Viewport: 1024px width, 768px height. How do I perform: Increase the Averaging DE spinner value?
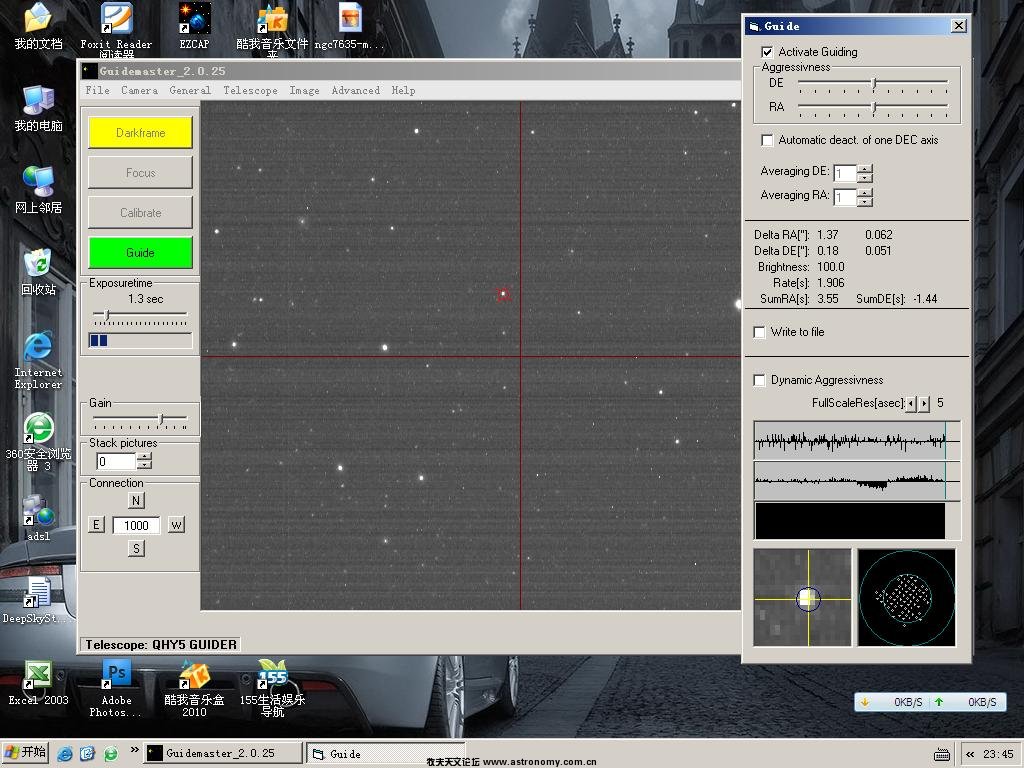pos(865,168)
